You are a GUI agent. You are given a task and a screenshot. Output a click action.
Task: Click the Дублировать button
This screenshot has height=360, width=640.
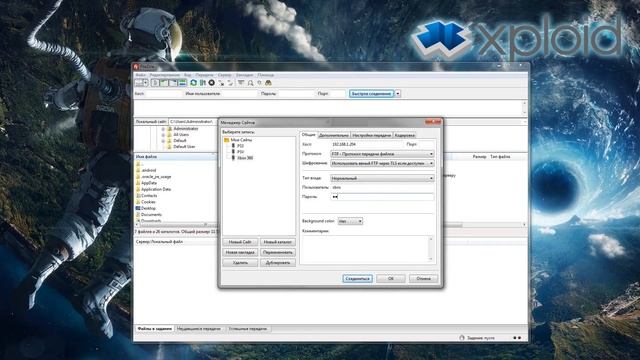278,263
